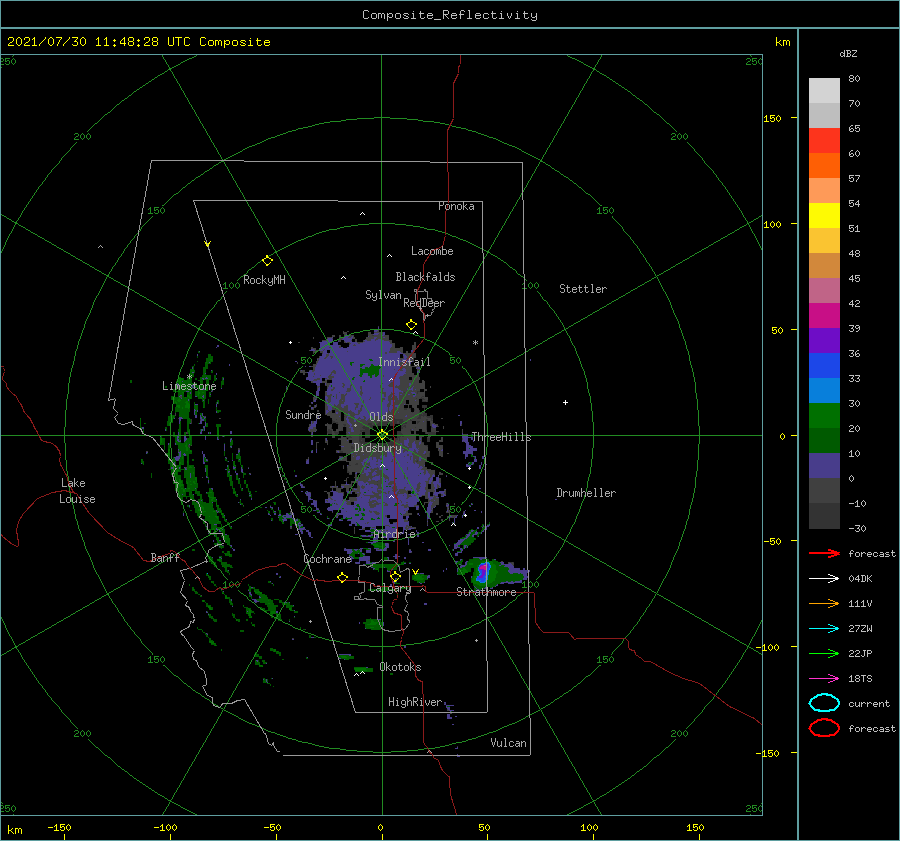Click the magenta 18TS arrow icon

click(x=824, y=679)
